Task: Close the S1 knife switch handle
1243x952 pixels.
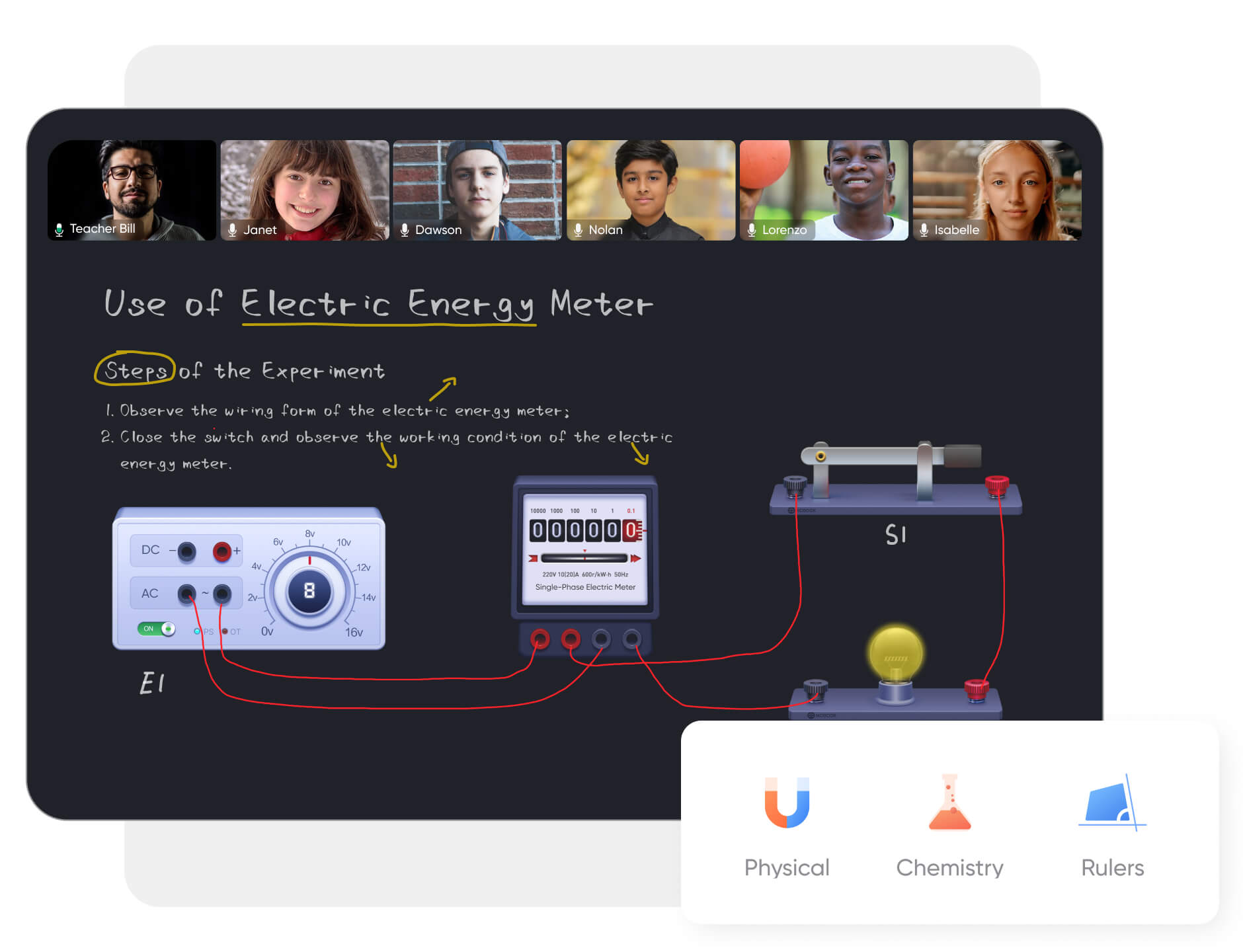Action: [962, 455]
